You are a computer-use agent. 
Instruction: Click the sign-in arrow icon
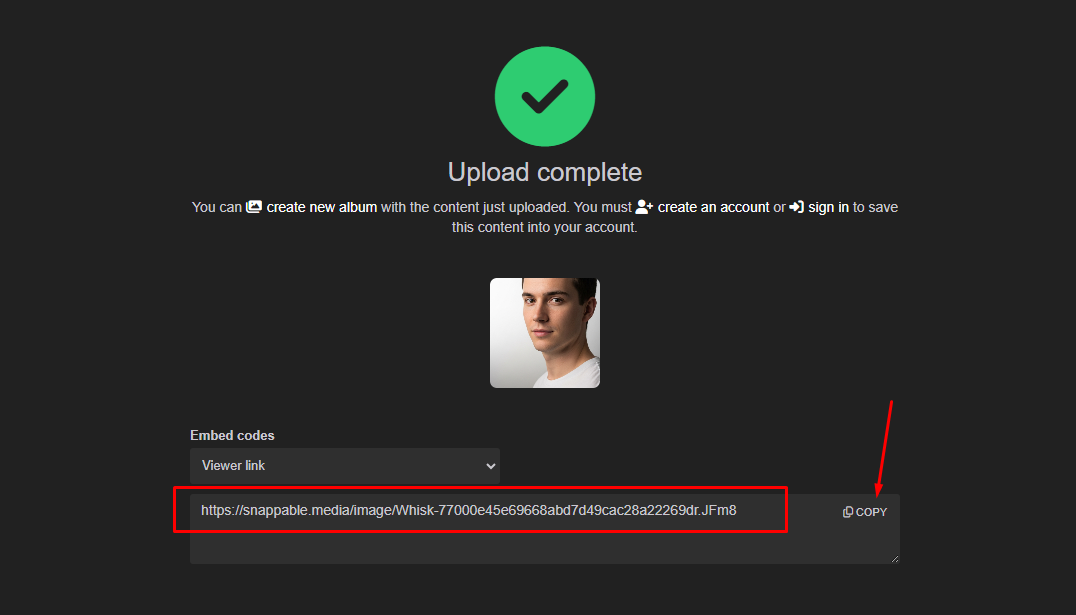(x=796, y=207)
